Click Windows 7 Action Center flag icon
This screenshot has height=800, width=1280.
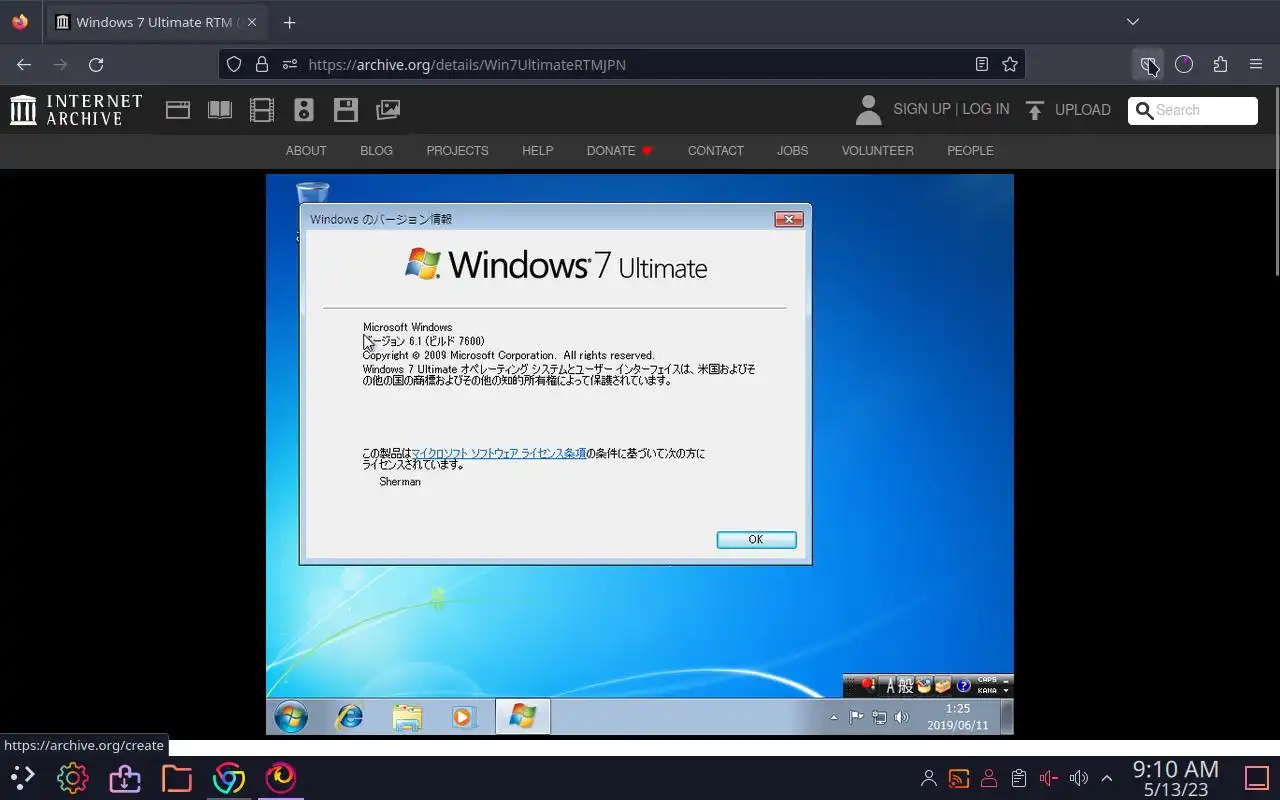pyautogui.click(x=856, y=717)
